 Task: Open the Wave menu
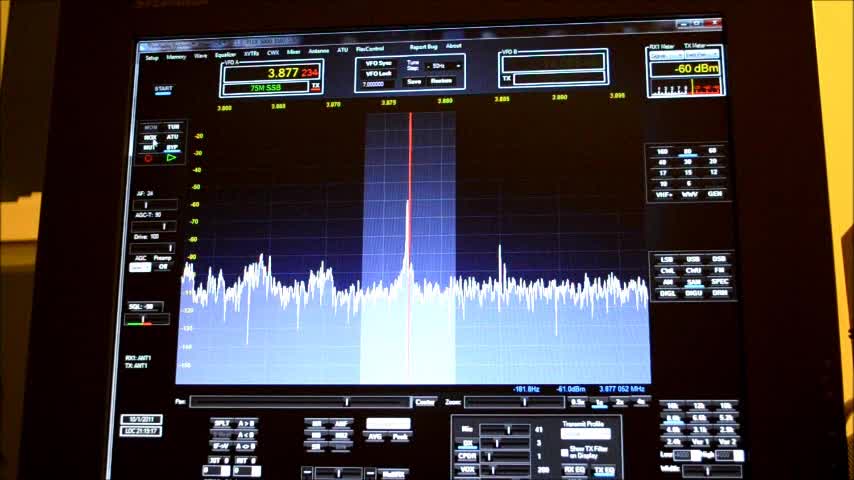(200, 56)
